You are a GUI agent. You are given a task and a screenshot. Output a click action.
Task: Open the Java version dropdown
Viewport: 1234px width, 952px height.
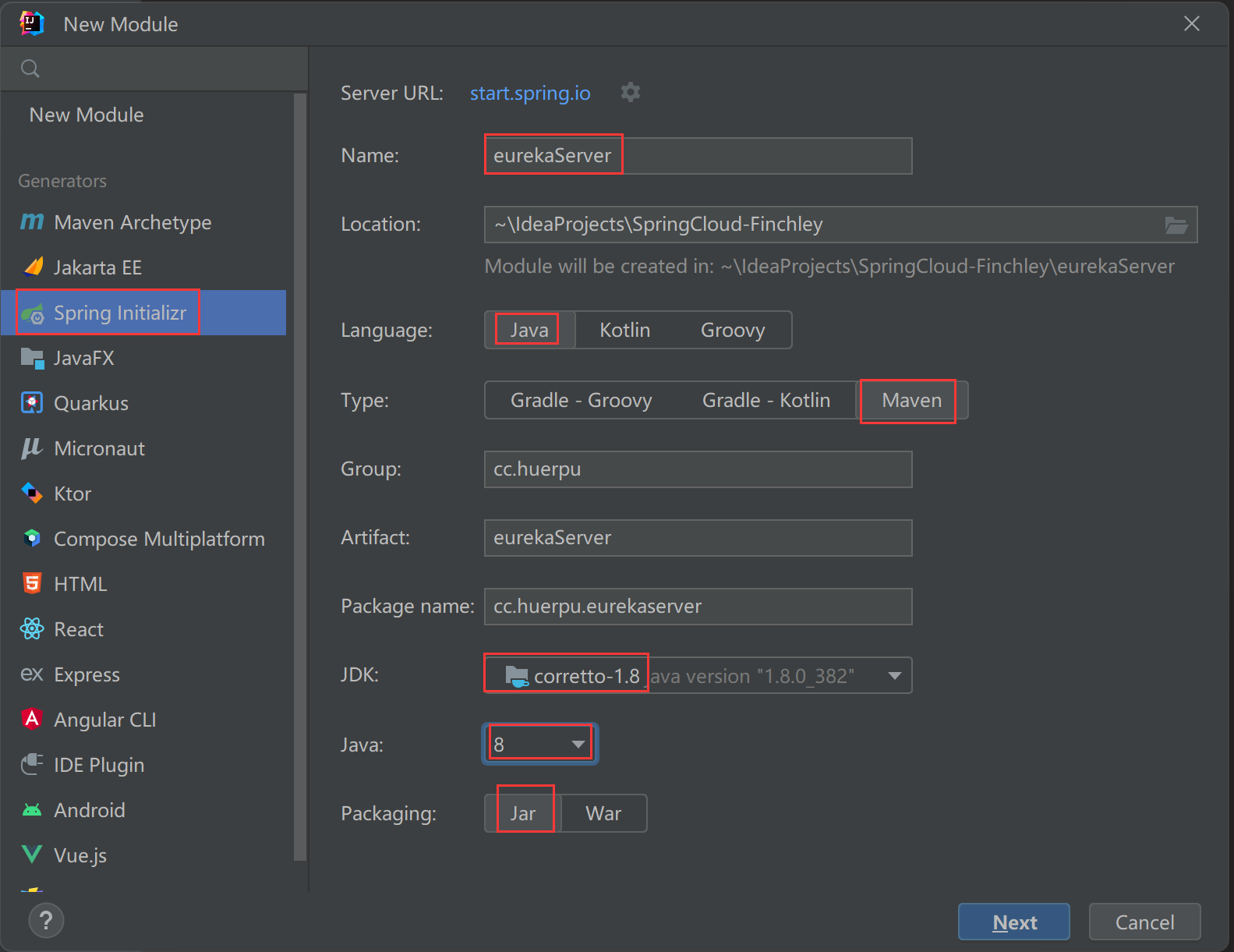click(578, 745)
